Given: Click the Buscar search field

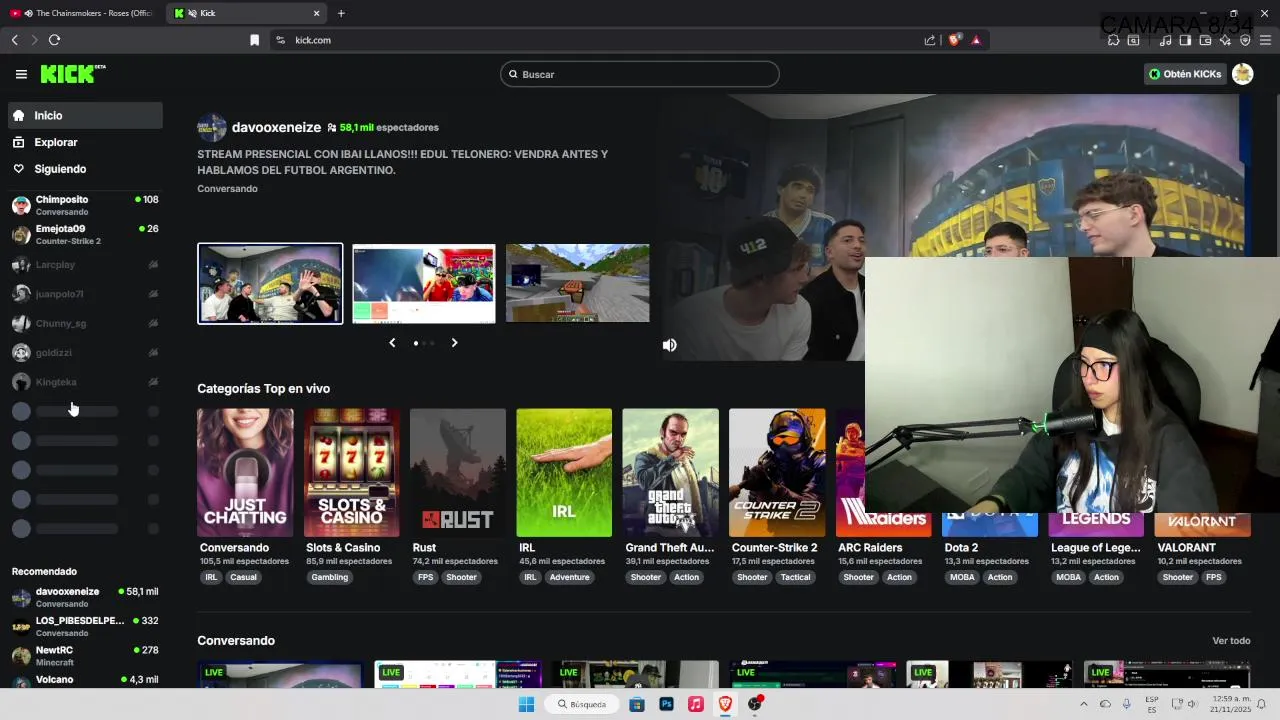Looking at the screenshot, I should pos(640,74).
